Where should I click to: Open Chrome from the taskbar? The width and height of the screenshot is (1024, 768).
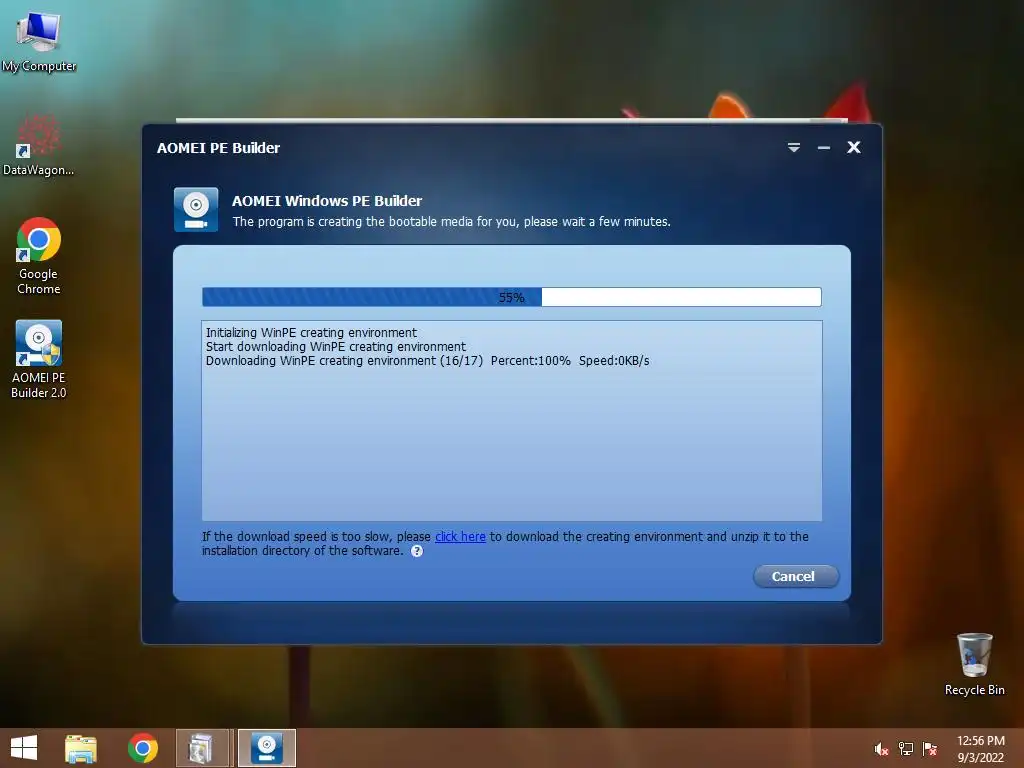pos(143,748)
